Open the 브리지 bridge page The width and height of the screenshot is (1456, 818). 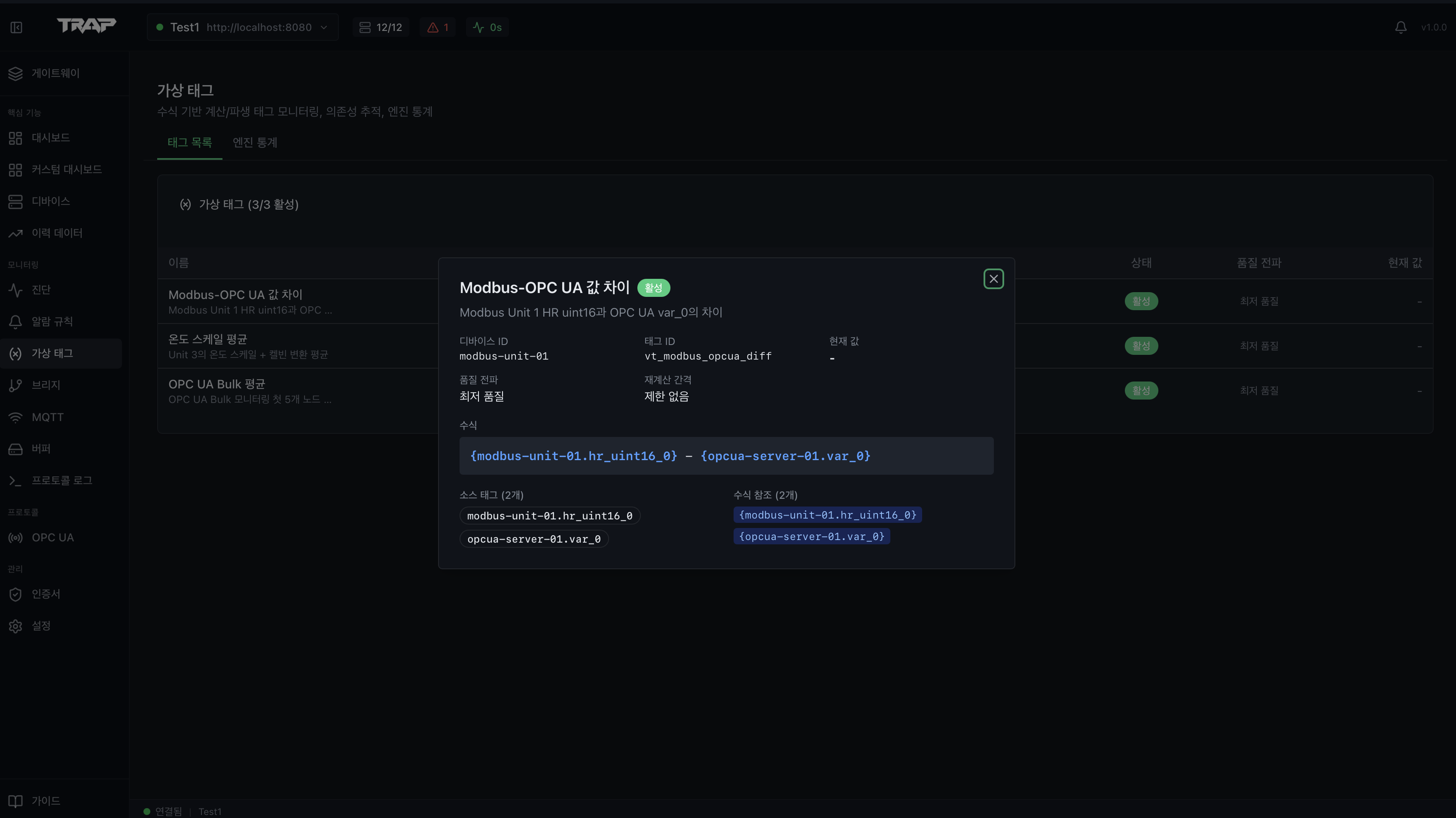45,385
